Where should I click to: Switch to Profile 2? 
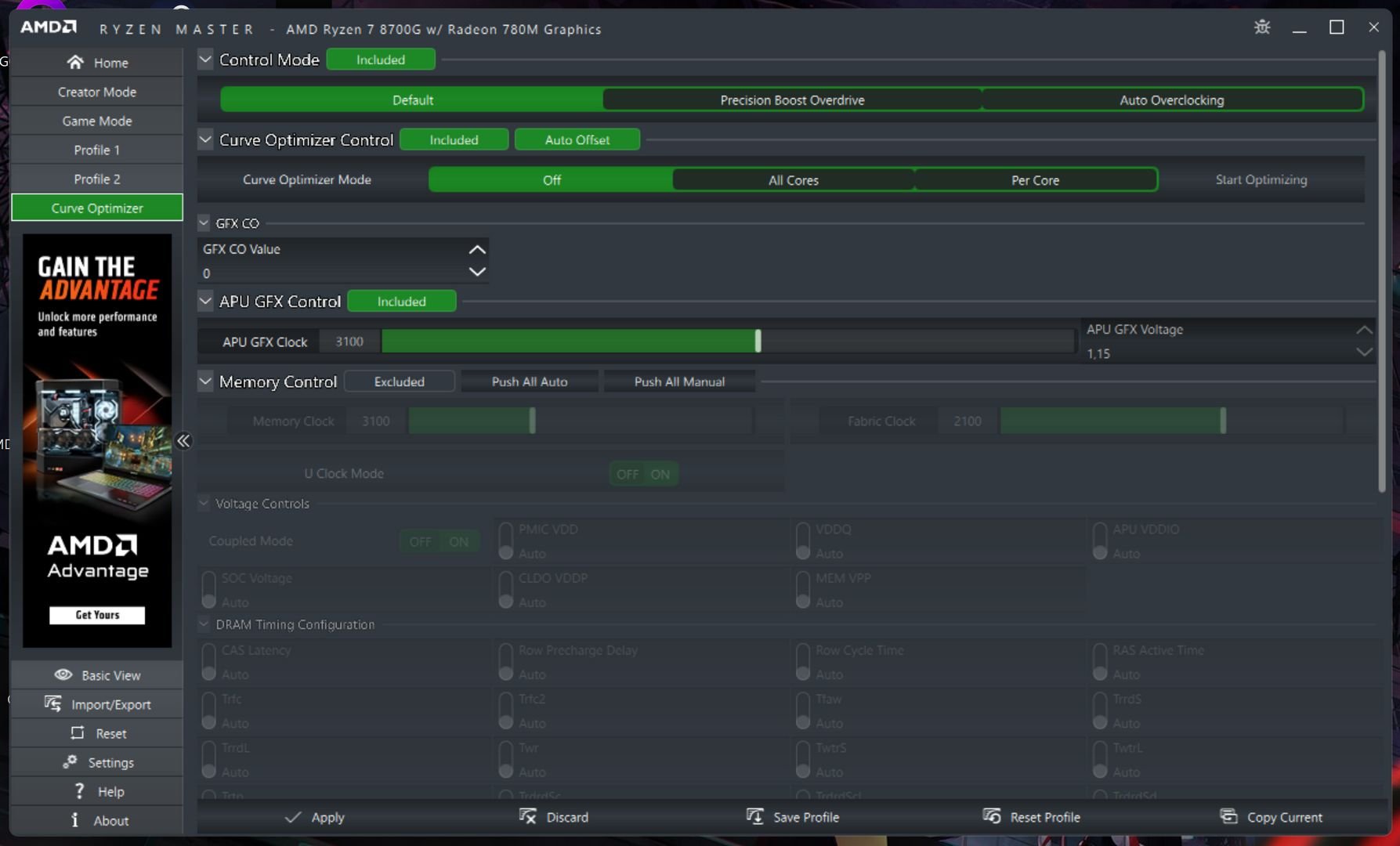coord(97,179)
